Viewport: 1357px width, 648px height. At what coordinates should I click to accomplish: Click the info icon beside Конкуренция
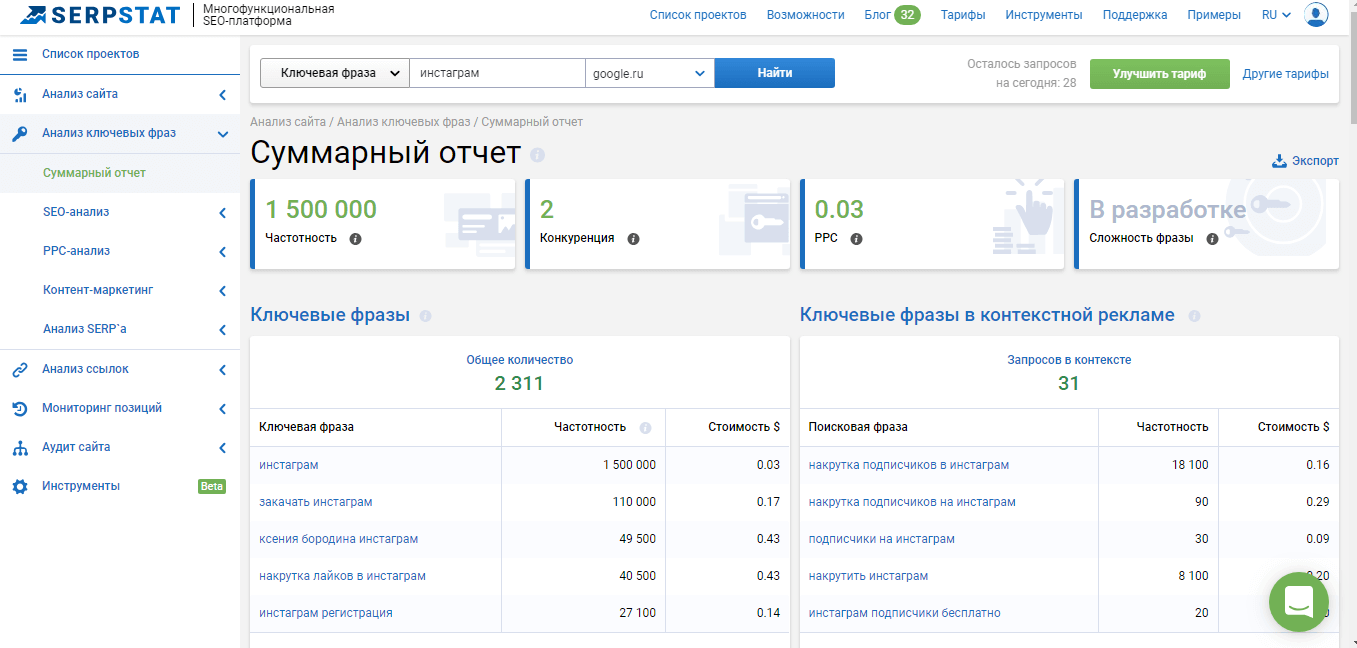coord(633,239)
